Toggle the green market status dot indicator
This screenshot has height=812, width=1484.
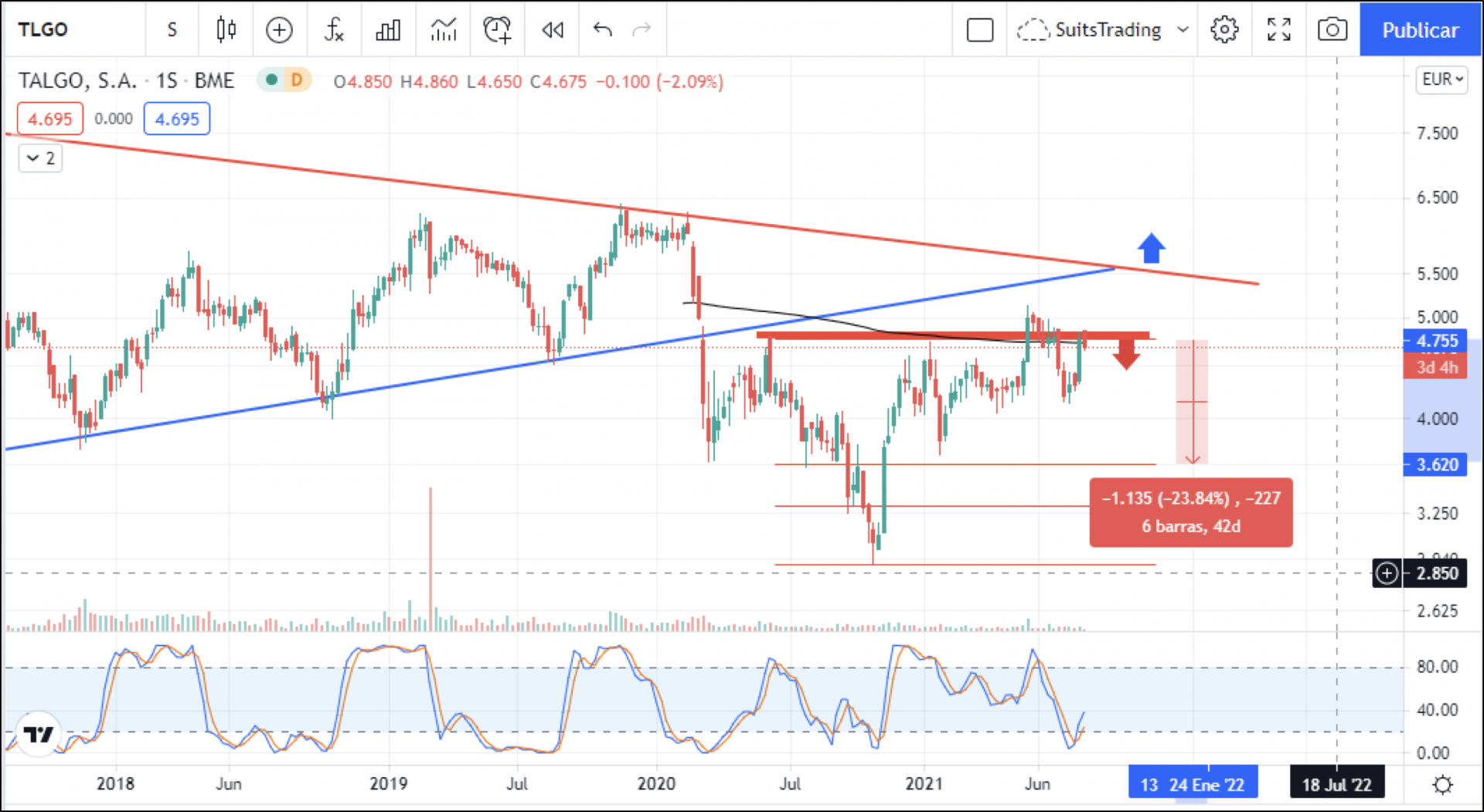pos(271,80)
